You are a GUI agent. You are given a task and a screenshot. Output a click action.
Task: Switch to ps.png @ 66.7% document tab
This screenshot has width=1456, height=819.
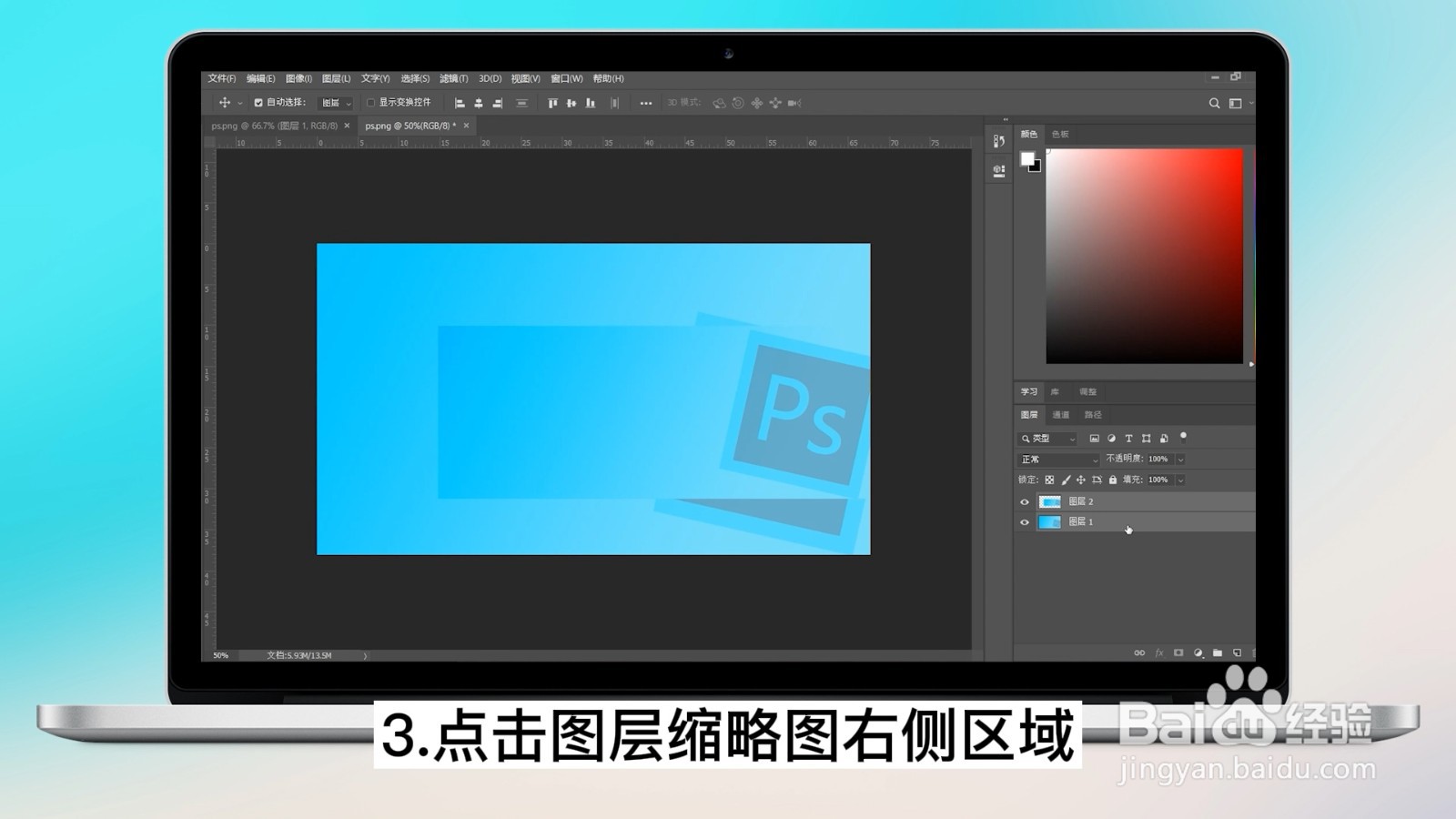point(274,126)
